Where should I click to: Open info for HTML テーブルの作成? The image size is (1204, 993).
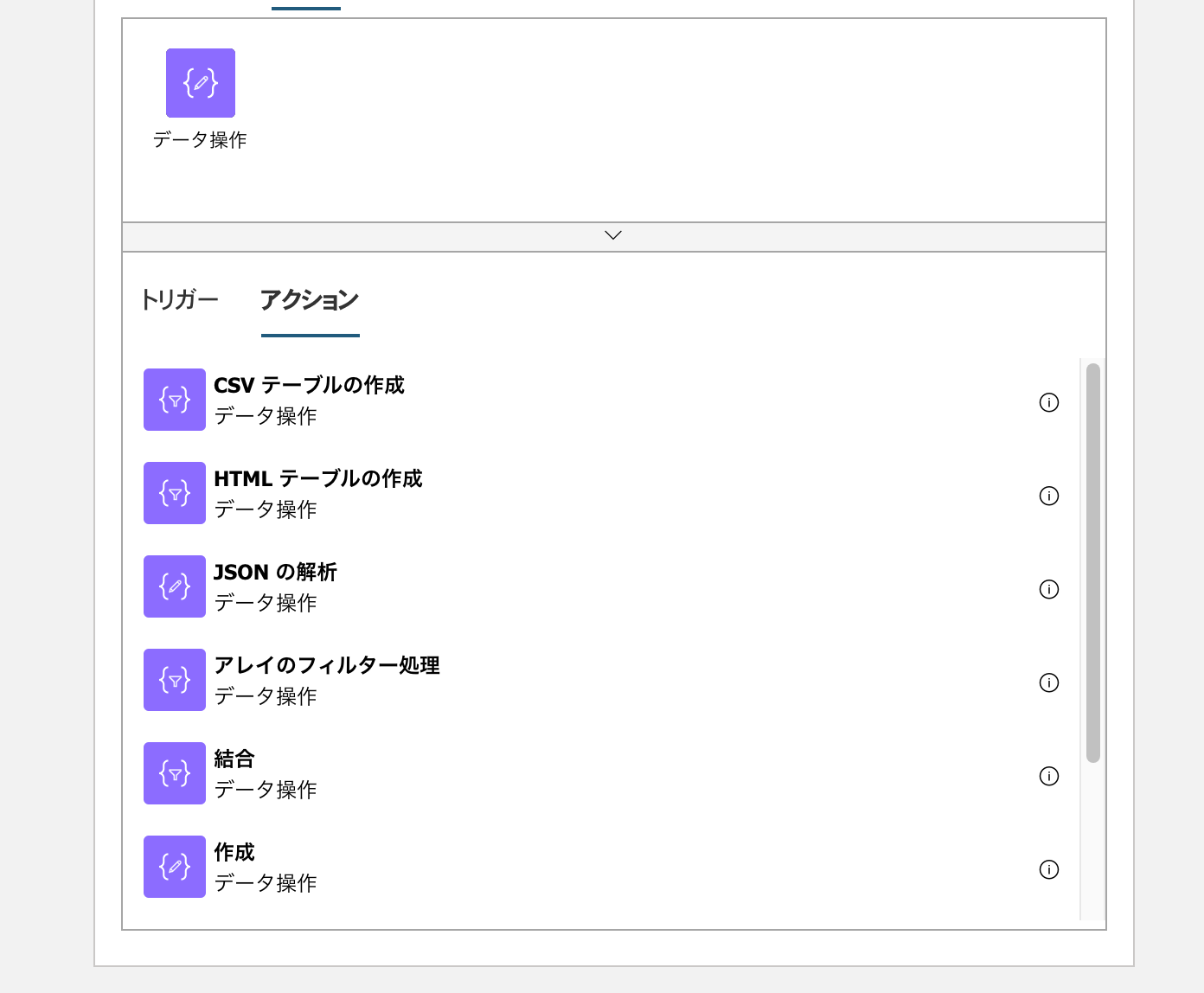click(1049, 496)
